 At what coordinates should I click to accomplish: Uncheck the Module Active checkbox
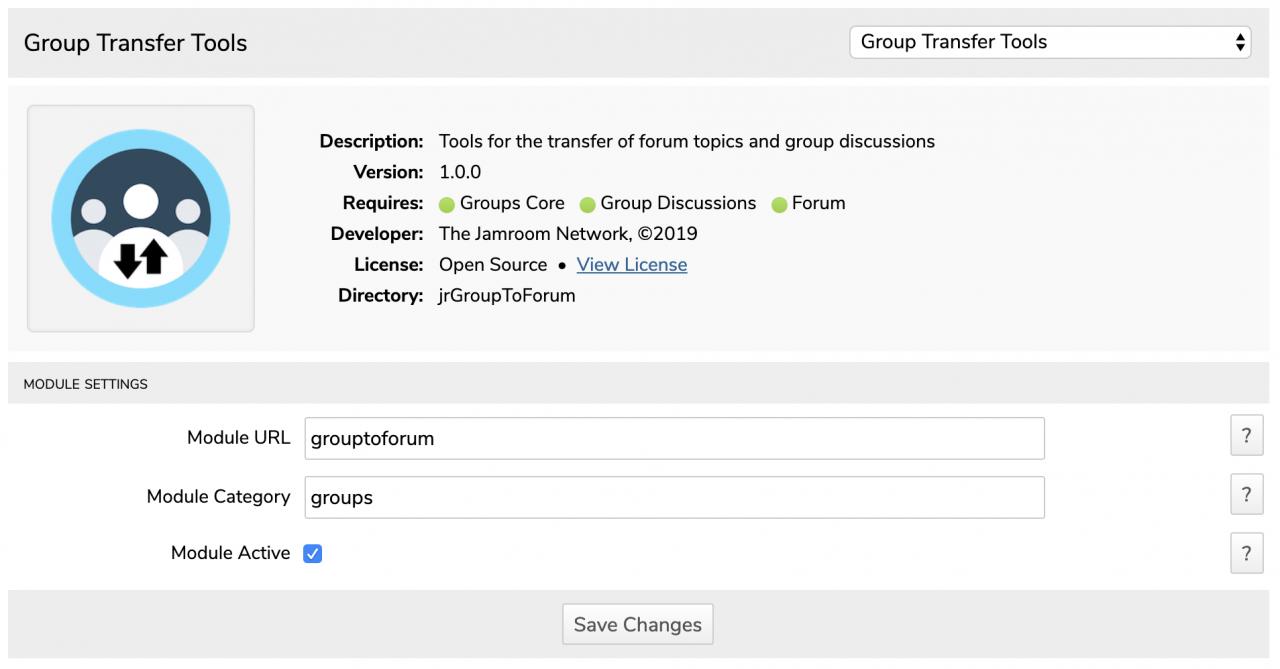tap(313, 554)
